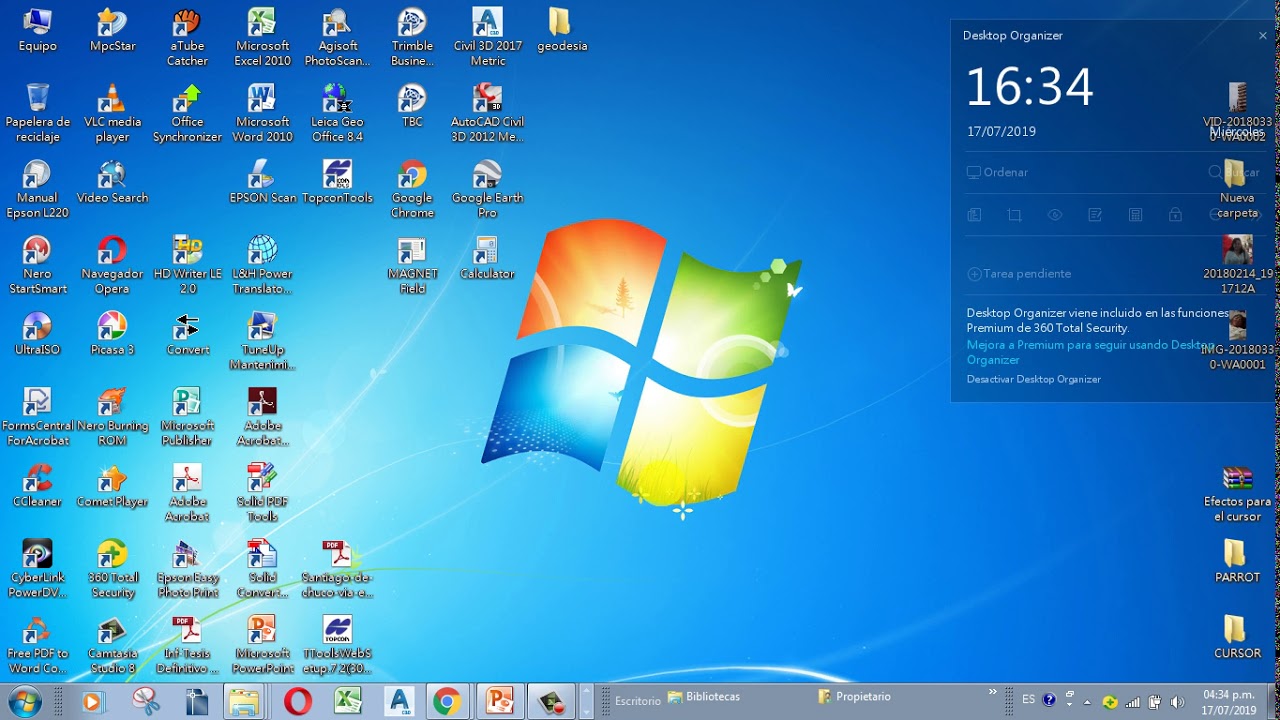Select the Civil 3D 2017 Metric shortcut
Viewport: 1280px width, 720px height.
tap(487, 38)
